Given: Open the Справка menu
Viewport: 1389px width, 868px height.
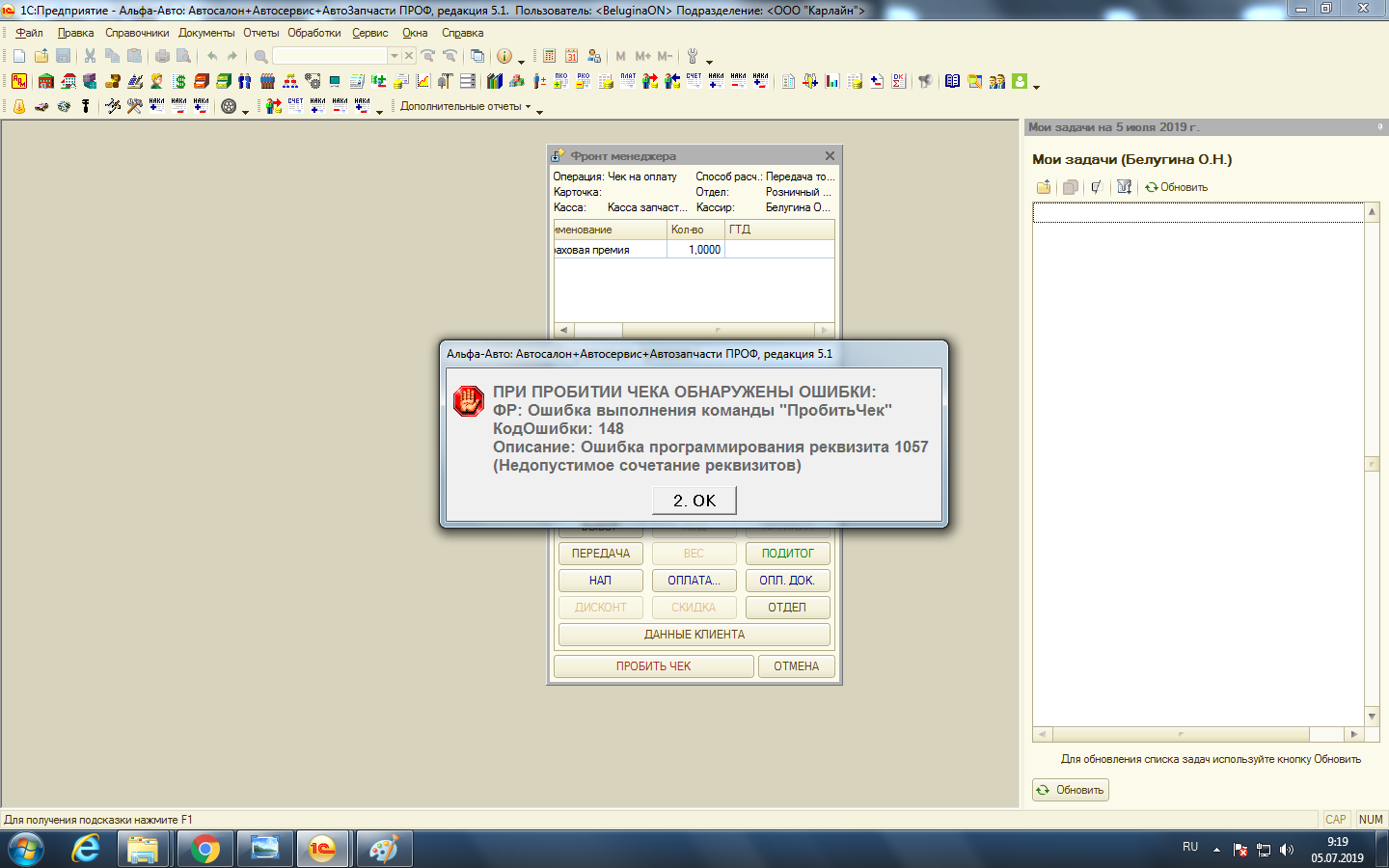Looking at the screenshot, I should pos(462,33).
